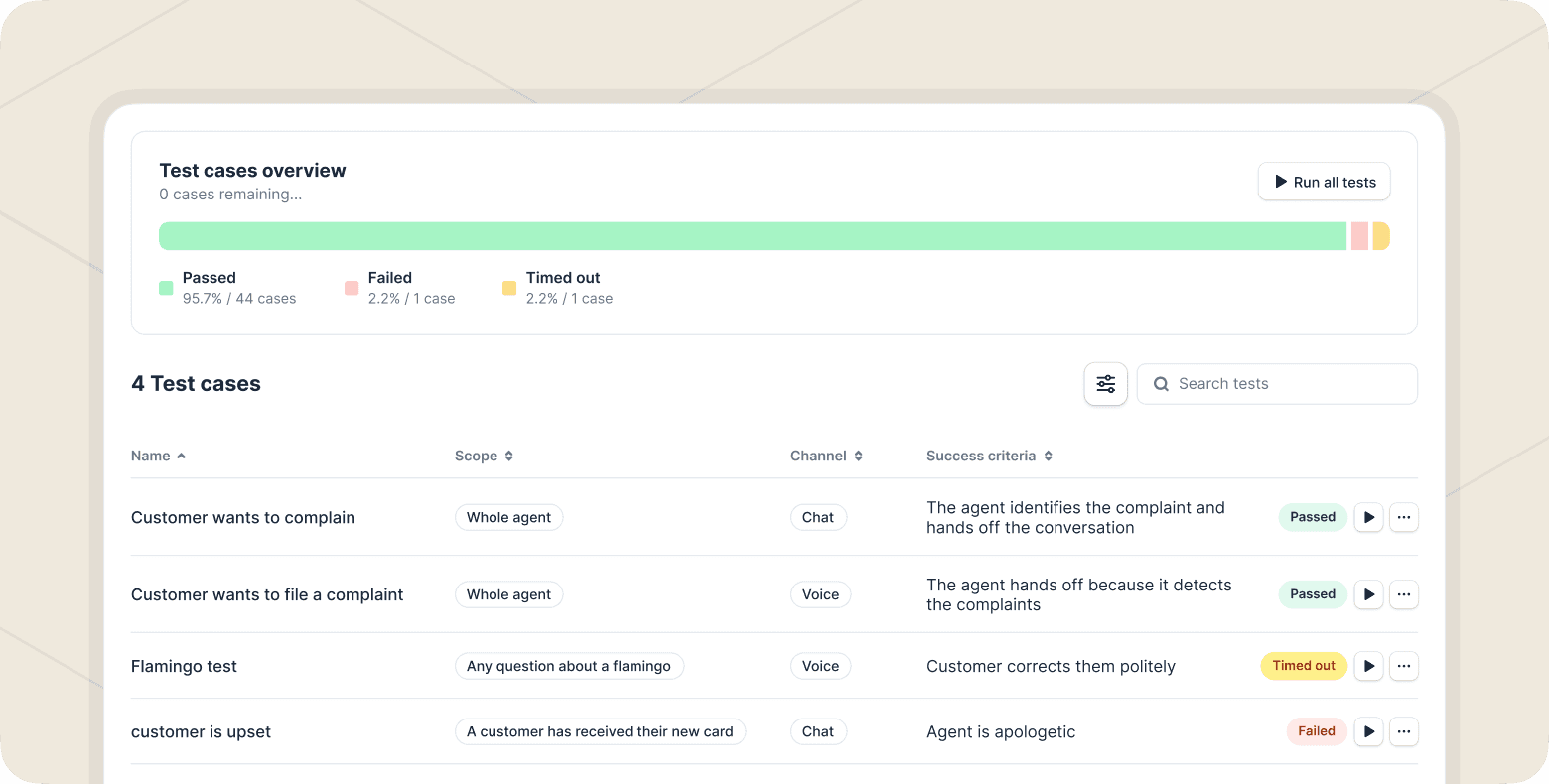Click Chat tag on customer is upset row
The width and height of the screenshot is (1549, 784).
tap(818, 731)
